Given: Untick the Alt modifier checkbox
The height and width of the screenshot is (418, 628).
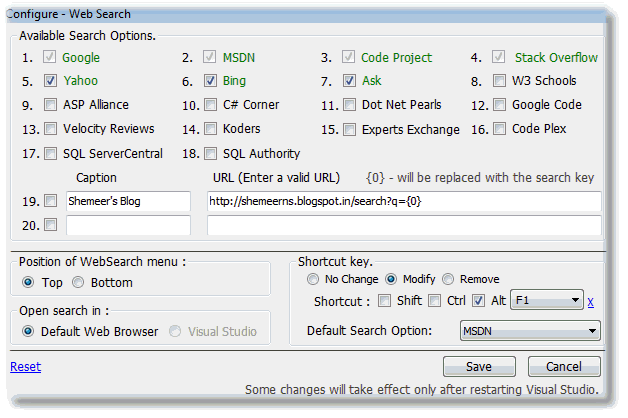Looking at the screenshot, I should click(478, 300).
